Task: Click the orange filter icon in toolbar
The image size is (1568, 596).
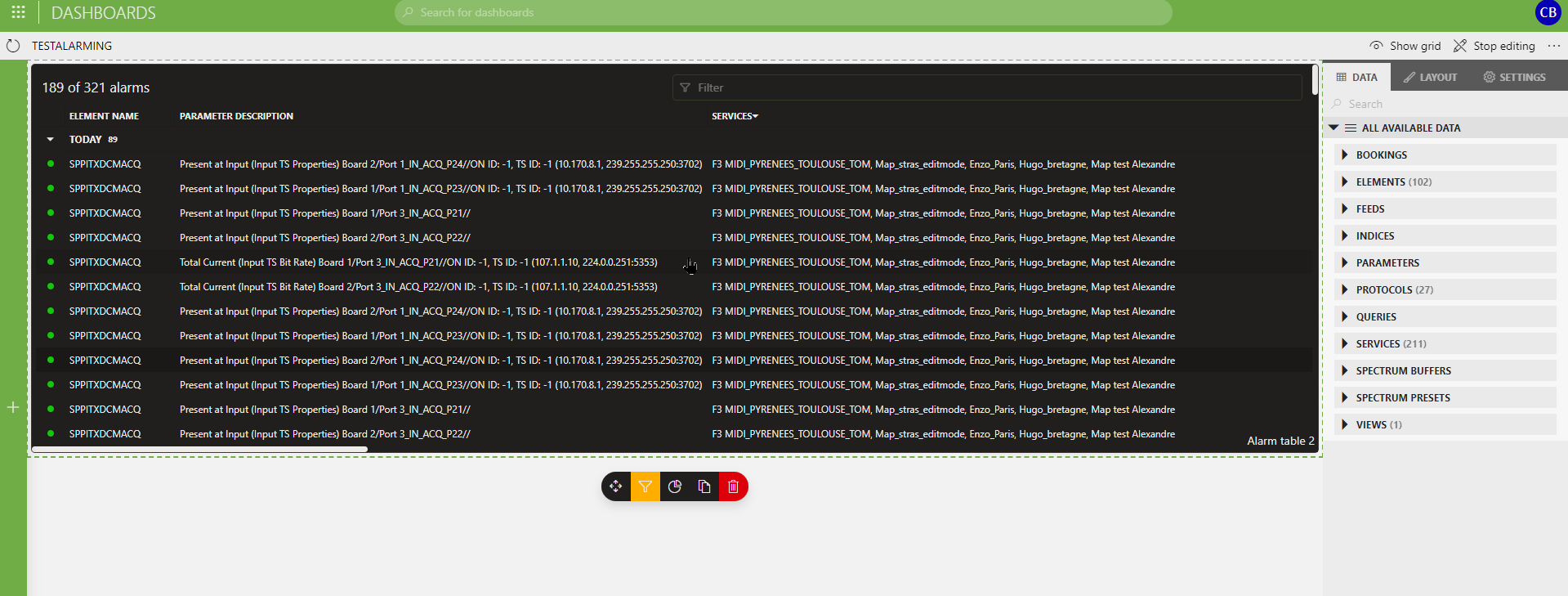Action: click(x=646, y=486)
